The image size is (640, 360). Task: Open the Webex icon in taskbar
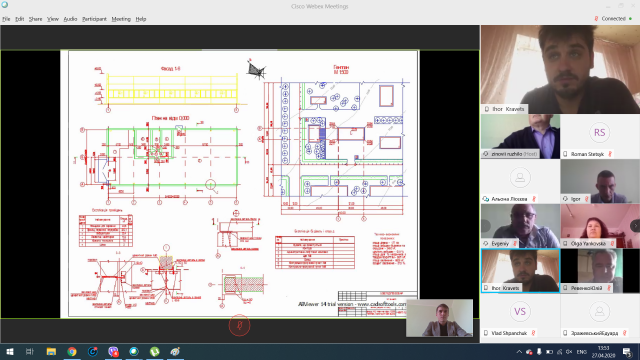coord(134,351)
